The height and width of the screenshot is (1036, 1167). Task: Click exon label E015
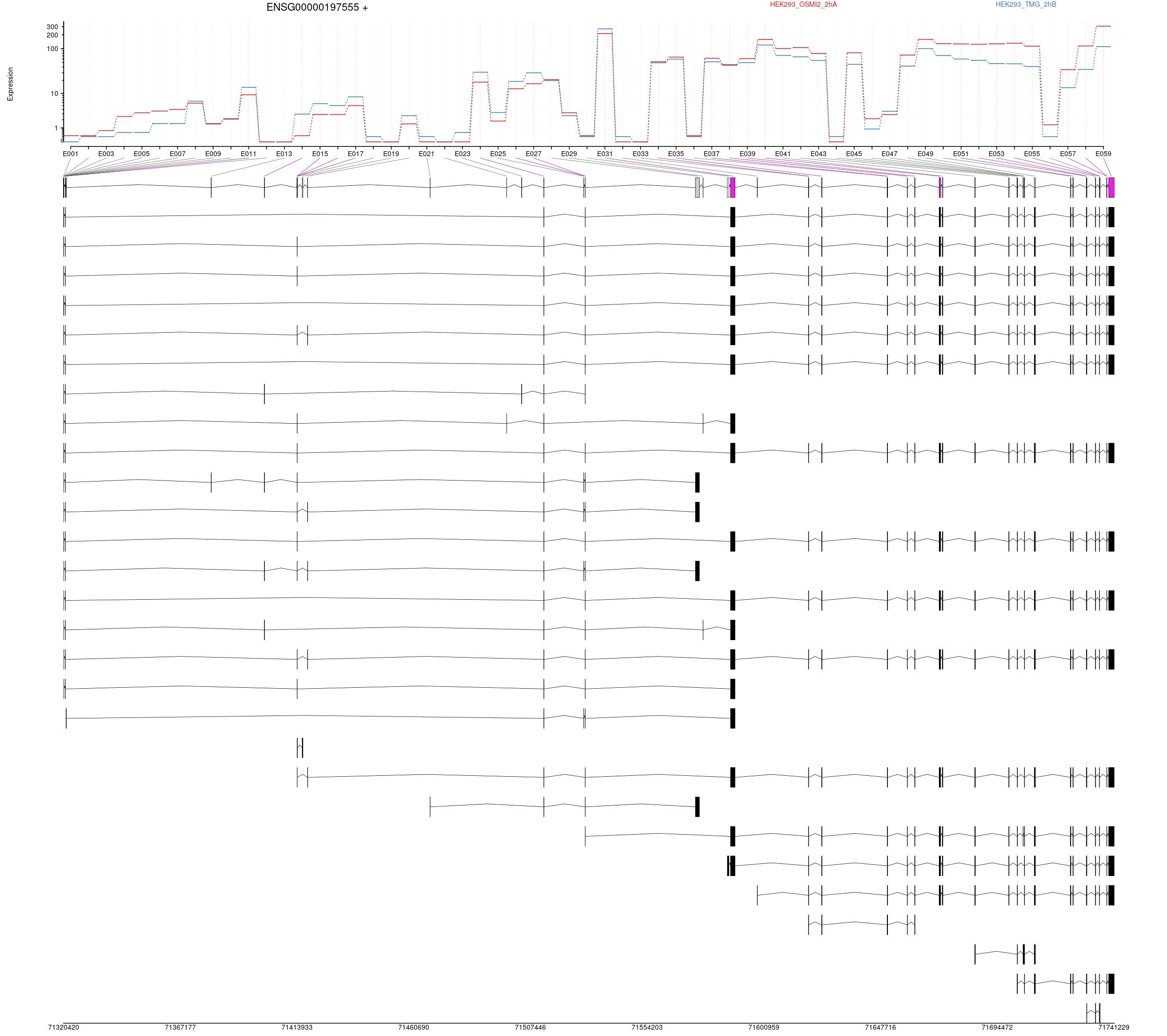(x=320, y=154)
